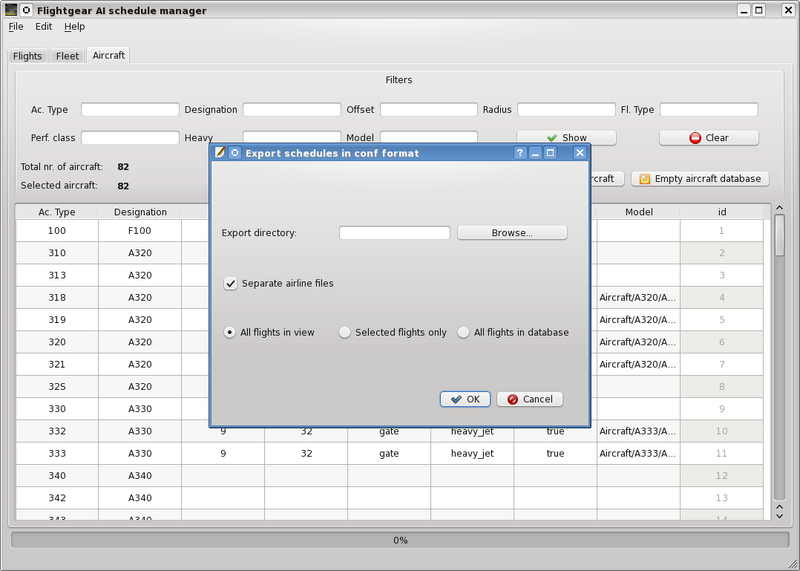Toggle Separate airline files checkbox
Image resolution: width=800 pixels, height=571 pixels.
tap(231, 283)
